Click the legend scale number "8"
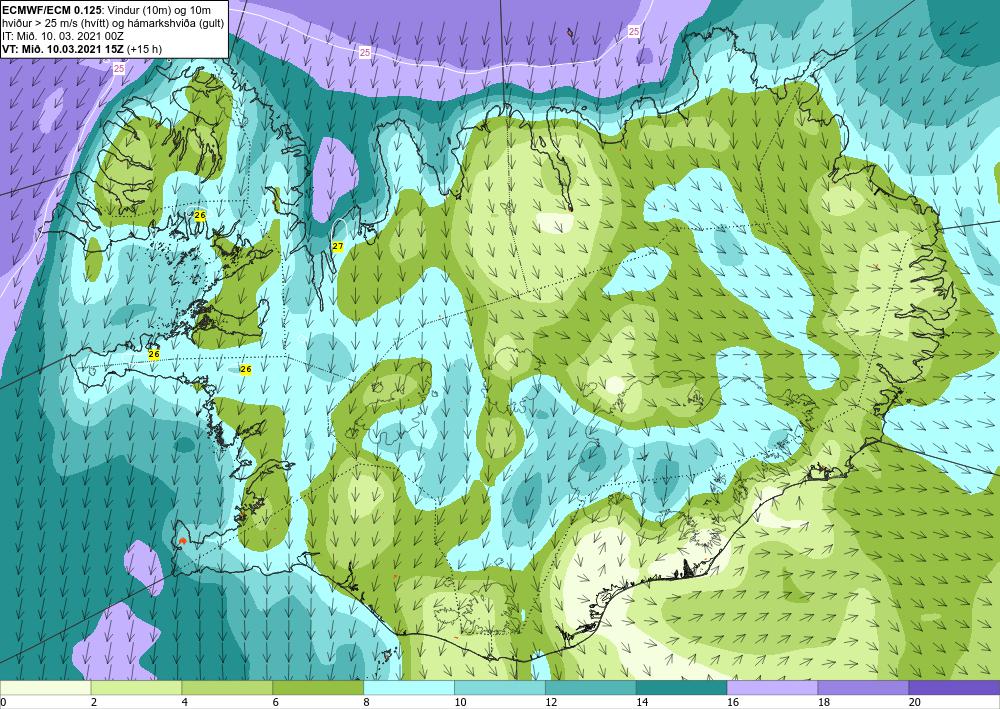The image size is (1000, 709). (366, 702)
